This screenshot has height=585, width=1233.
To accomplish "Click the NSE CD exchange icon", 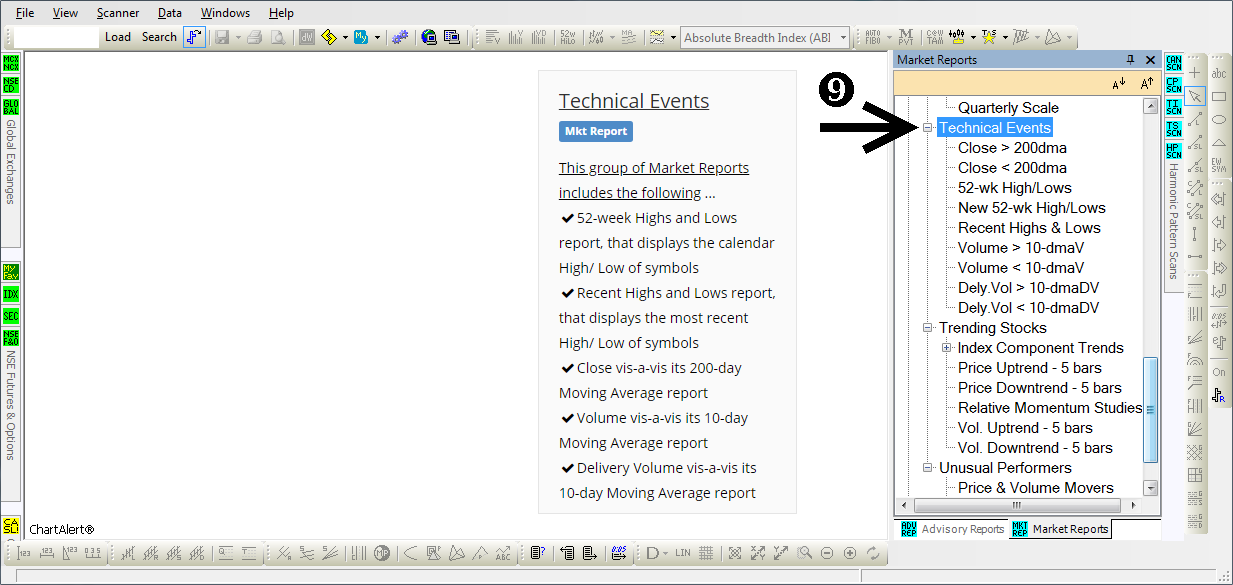I will coord(11,85).
